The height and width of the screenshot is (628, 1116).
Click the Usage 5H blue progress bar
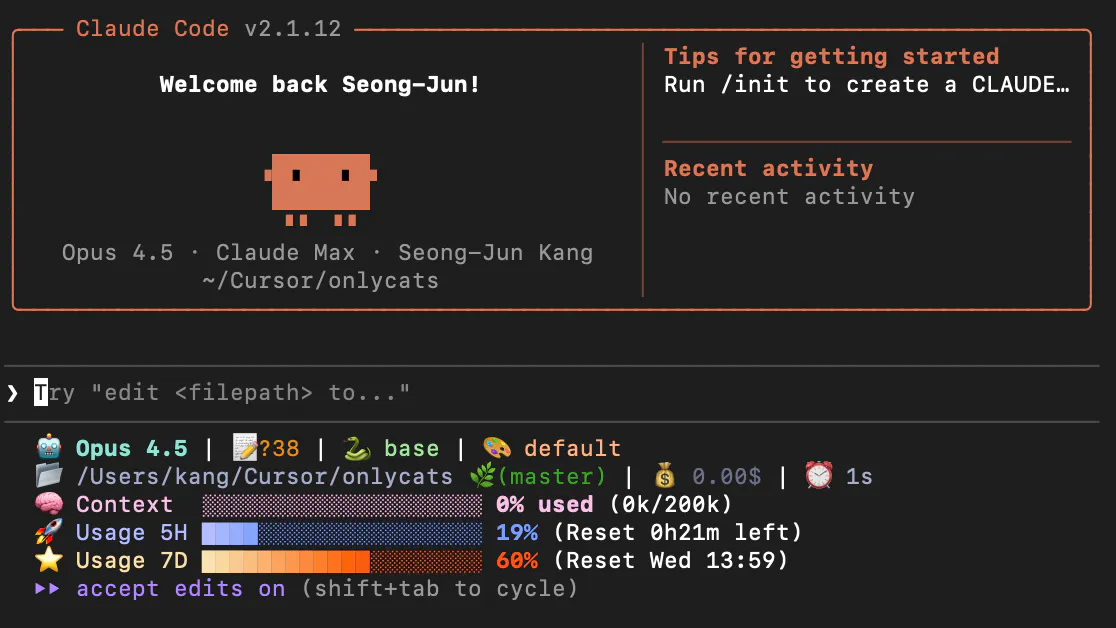tap(342, 533)
